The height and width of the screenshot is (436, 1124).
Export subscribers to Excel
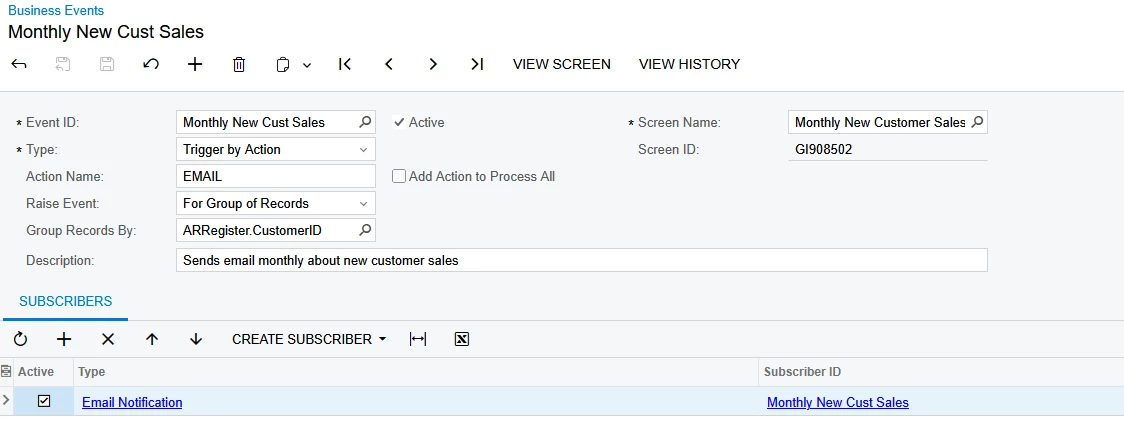coord(462,339)
